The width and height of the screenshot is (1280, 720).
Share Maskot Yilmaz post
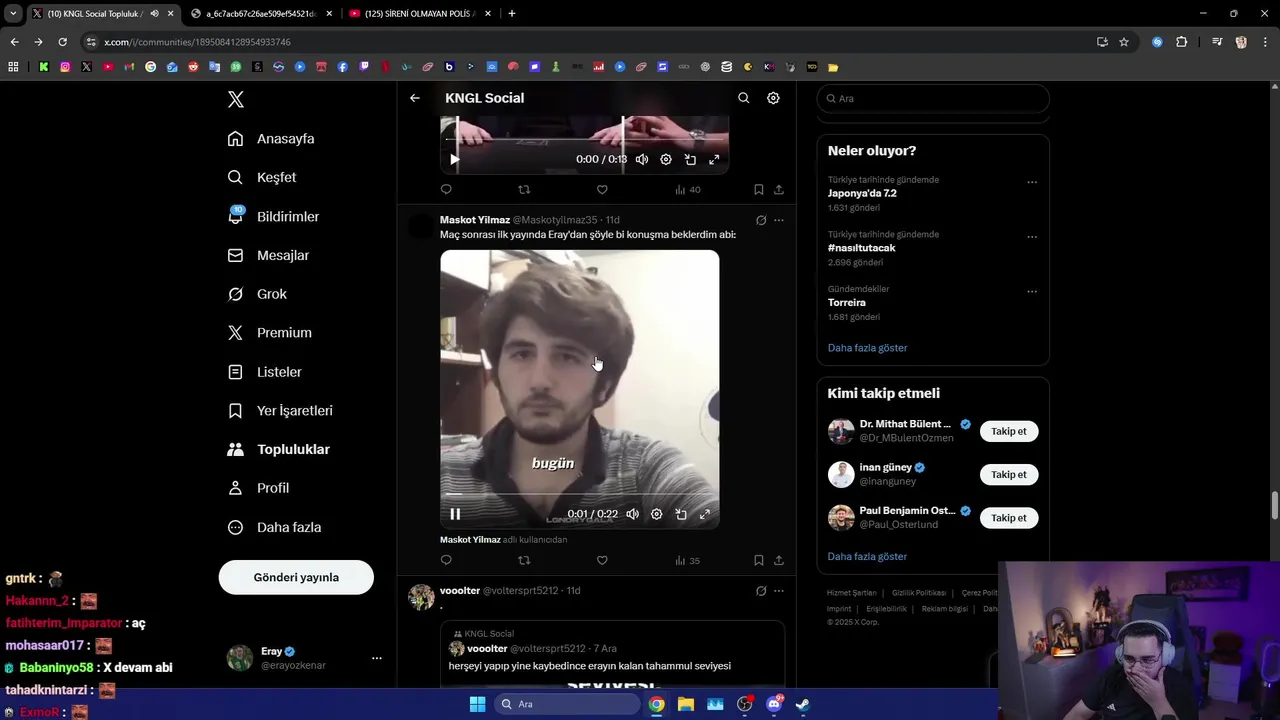[779, 560]
